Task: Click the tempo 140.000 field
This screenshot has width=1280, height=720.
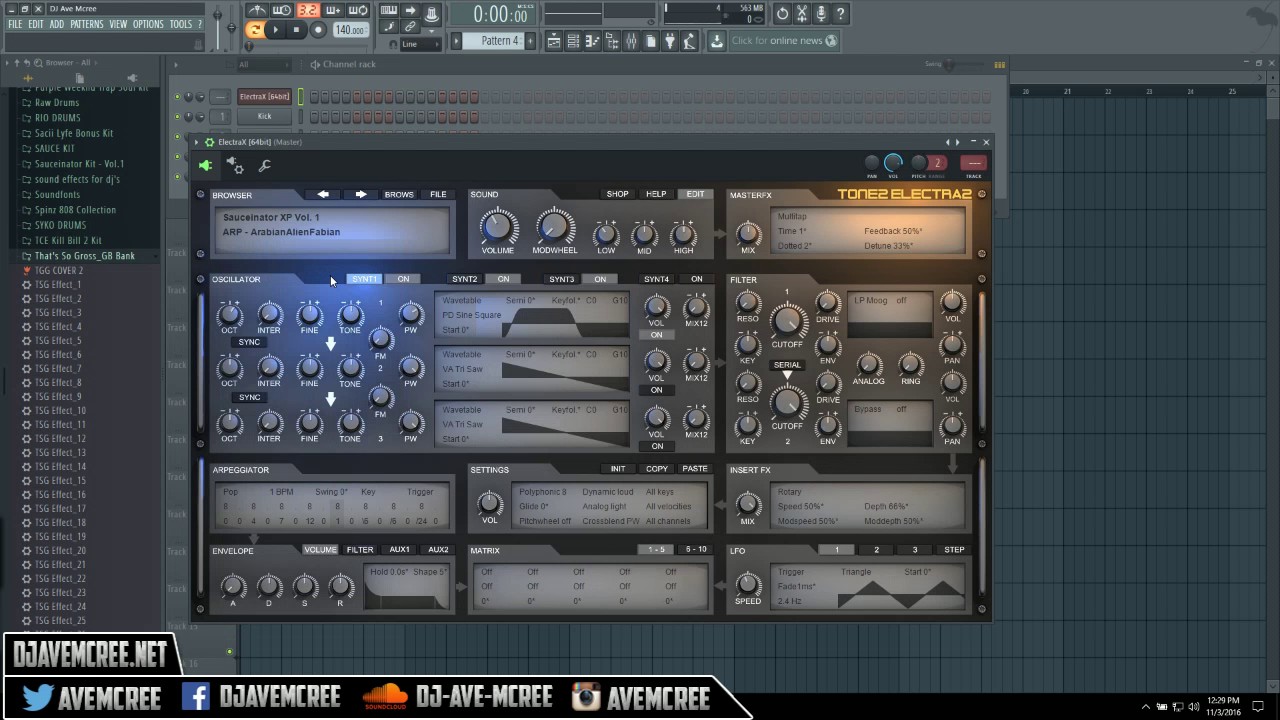Action: coord(350,30)
